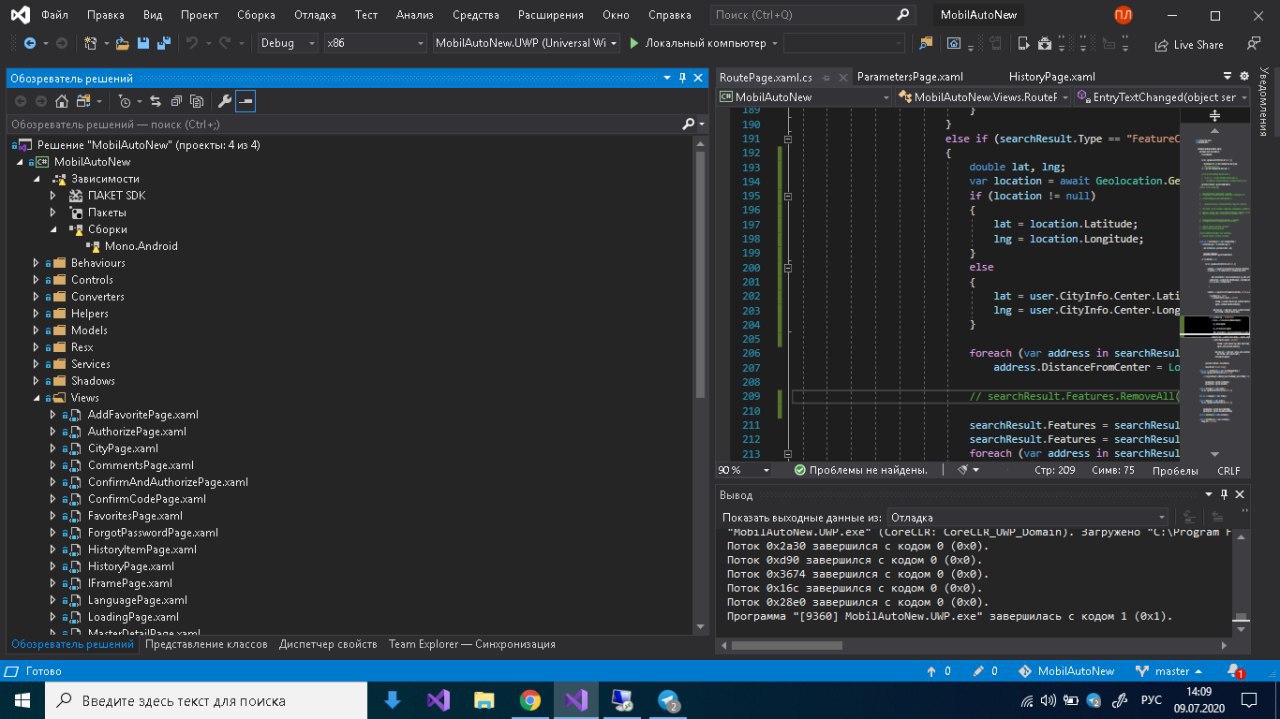1280x719 pixels.
Task: Toggle the Preview Selected Items button
Action: [x=245, y=101]
